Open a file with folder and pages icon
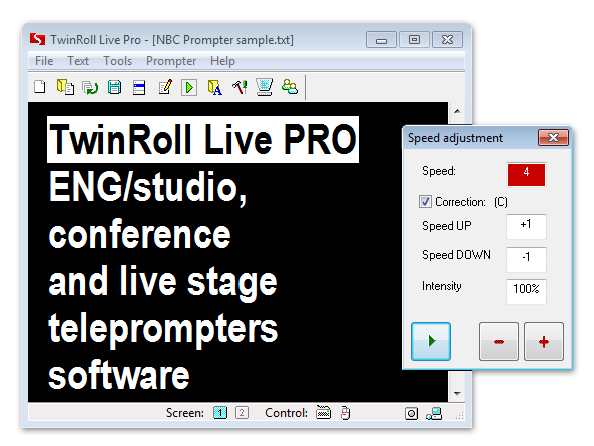The height and width of the screenshot is (446, 594). pyautogui.click(x=65, y=87)
